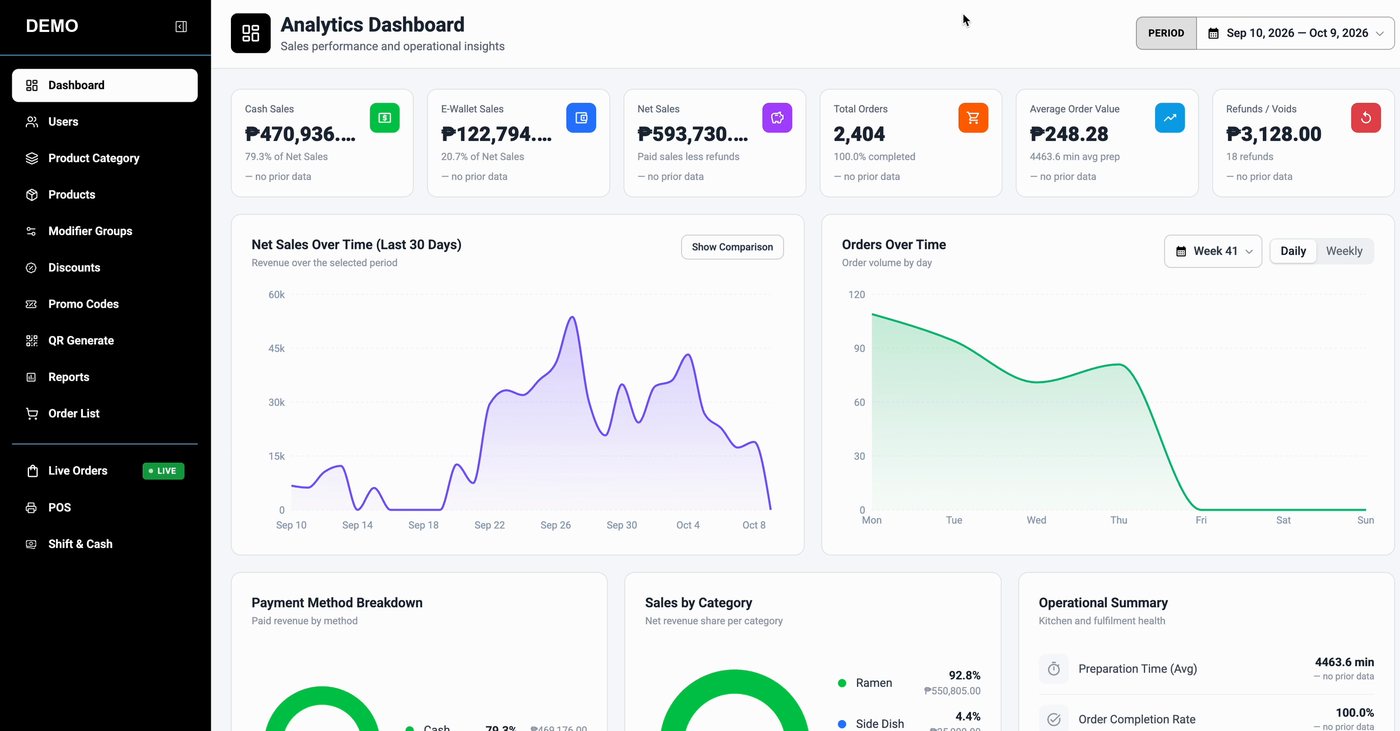
Task: Click the Payment Method Breakdown heading
Action: click(x=337, y=603)
